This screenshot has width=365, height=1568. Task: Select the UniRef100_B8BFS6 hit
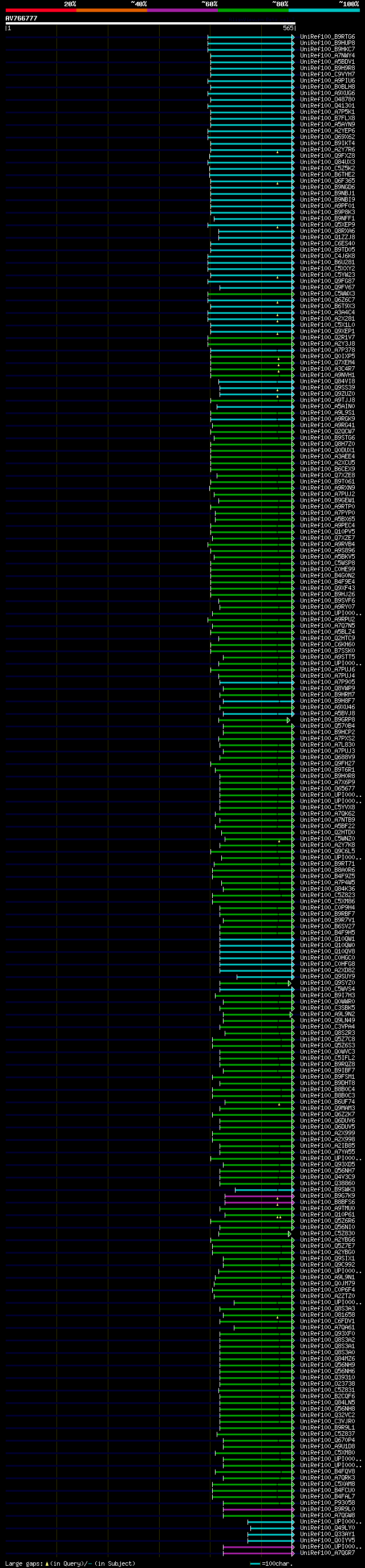tap(327, 1202)
